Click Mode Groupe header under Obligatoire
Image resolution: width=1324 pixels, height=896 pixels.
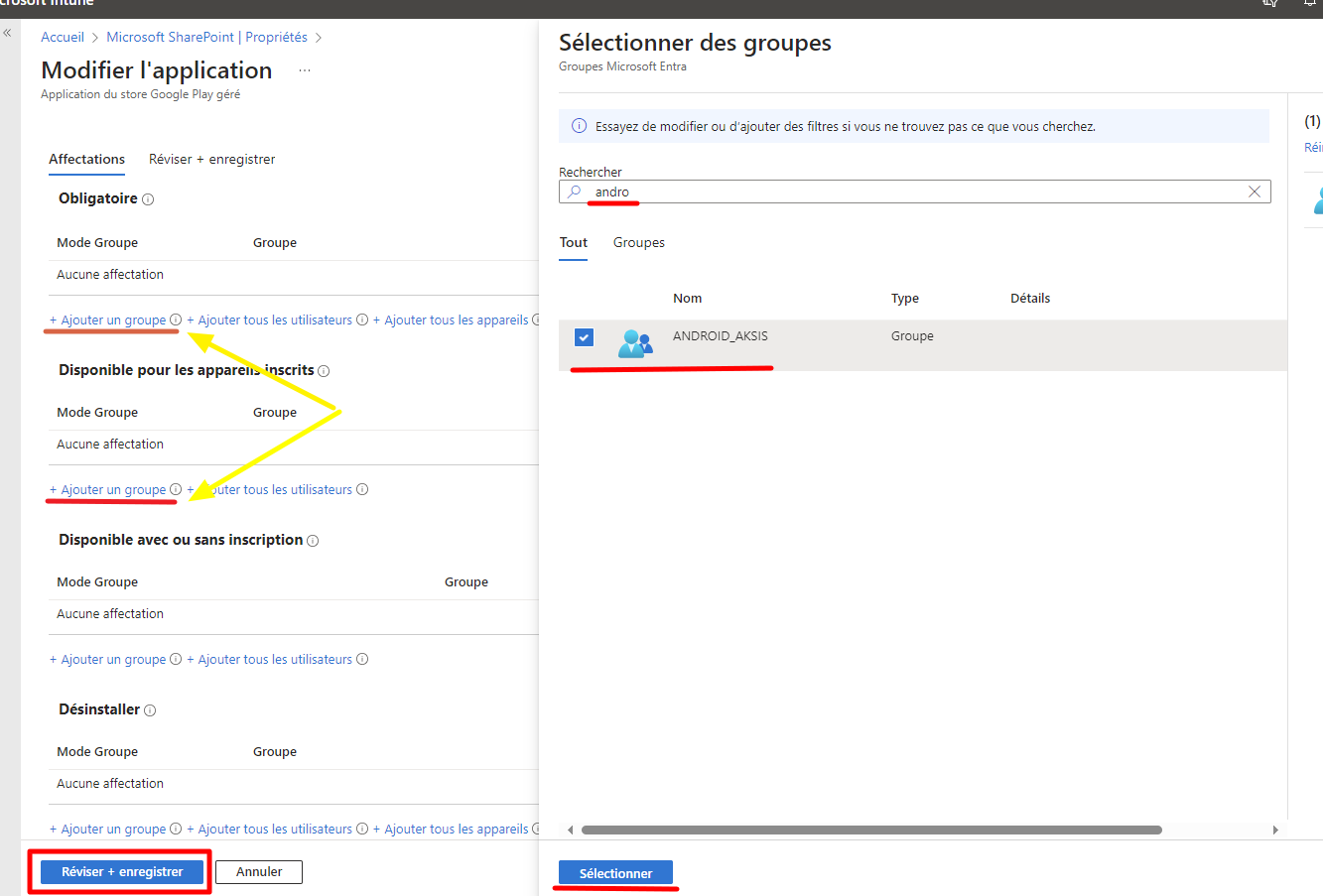(97, 243)
